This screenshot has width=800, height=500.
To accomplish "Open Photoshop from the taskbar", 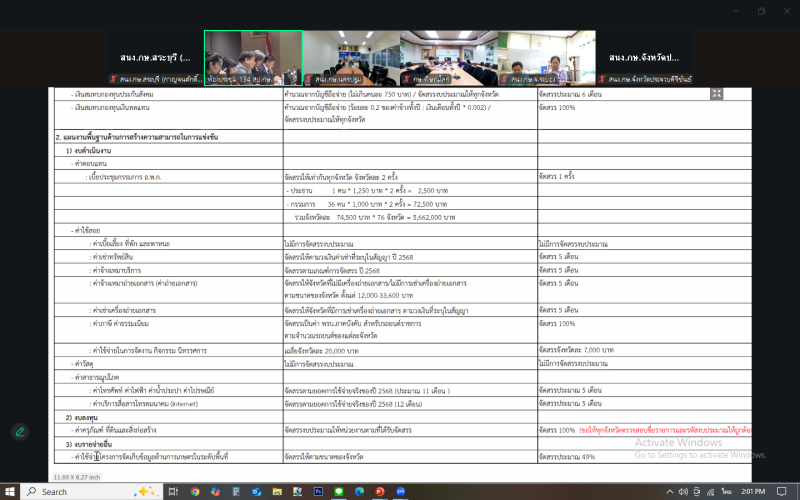I will point(318,491).
